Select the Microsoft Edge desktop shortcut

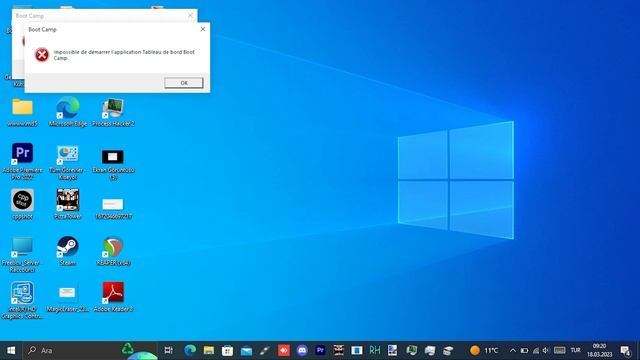(x=68, y=112)
